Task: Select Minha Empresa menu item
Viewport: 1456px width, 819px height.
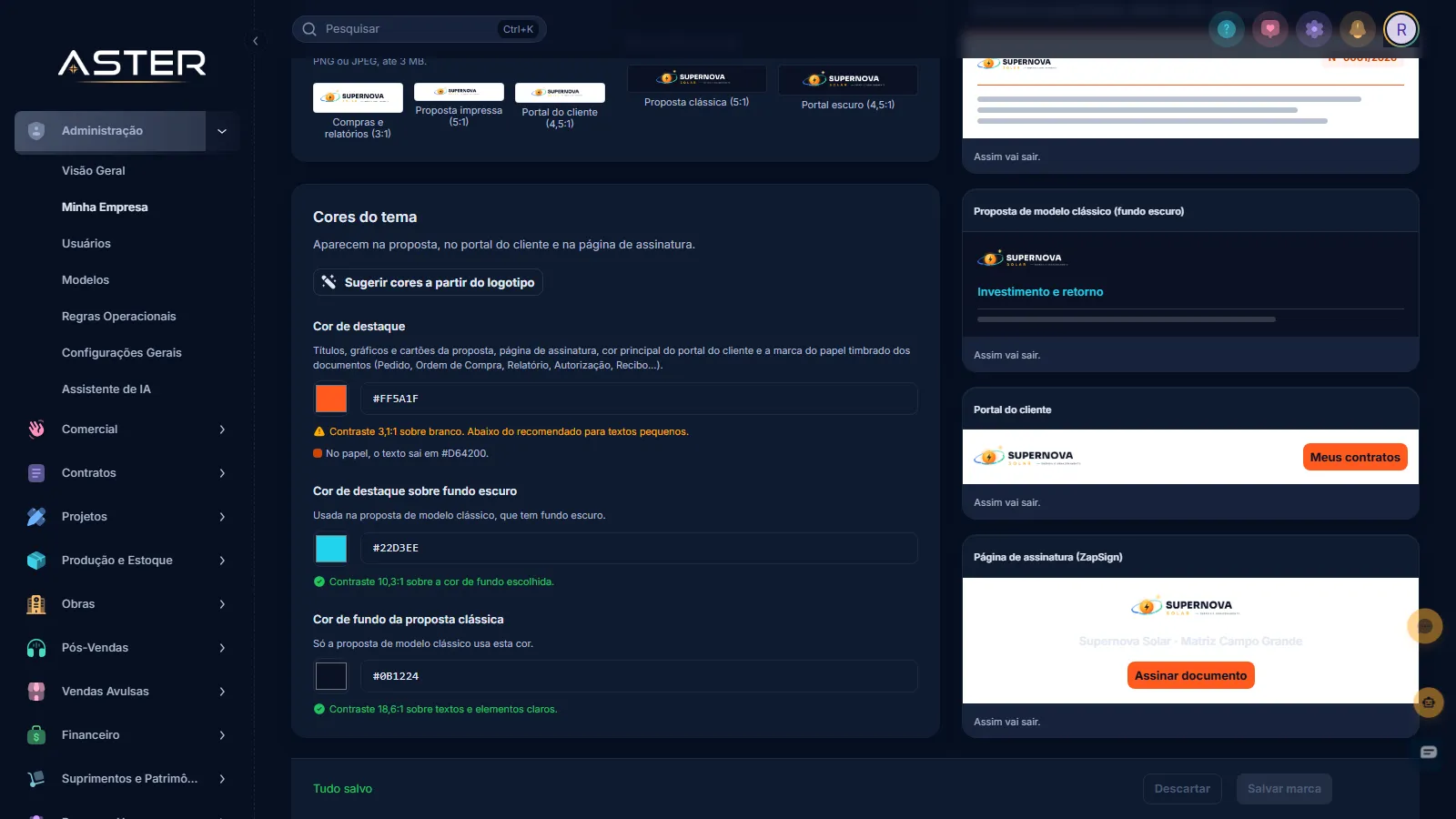Action: pos(105,207)
